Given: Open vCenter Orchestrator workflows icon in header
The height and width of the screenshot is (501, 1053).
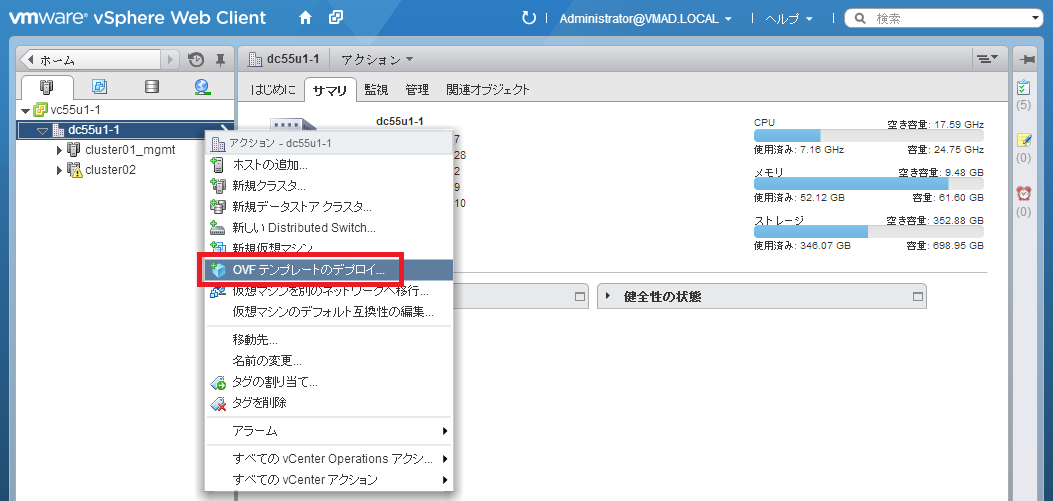Looking at the screenshot, I should tap(336, 18).
